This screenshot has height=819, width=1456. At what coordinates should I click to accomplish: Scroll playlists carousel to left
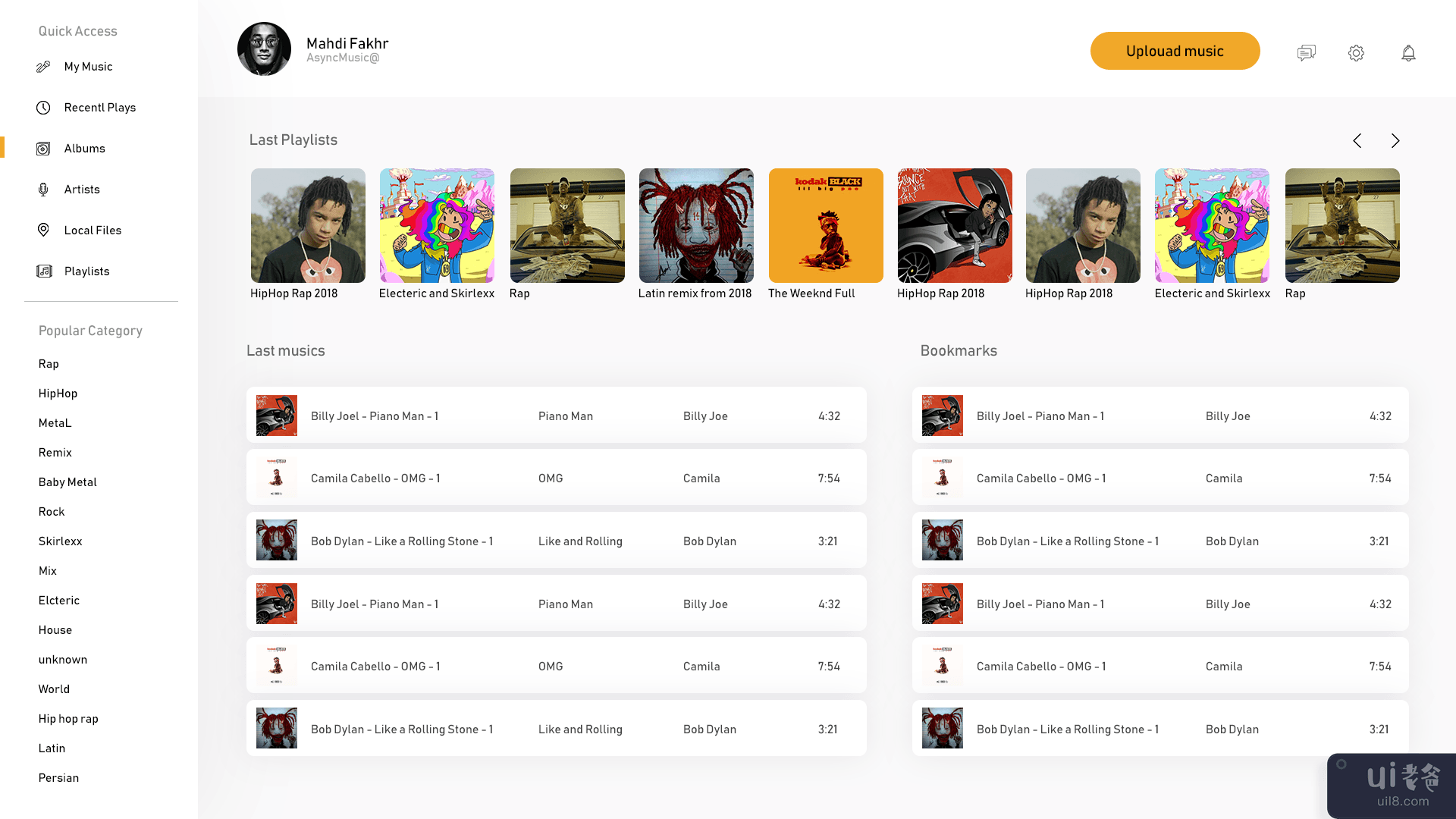(1358, 140)
